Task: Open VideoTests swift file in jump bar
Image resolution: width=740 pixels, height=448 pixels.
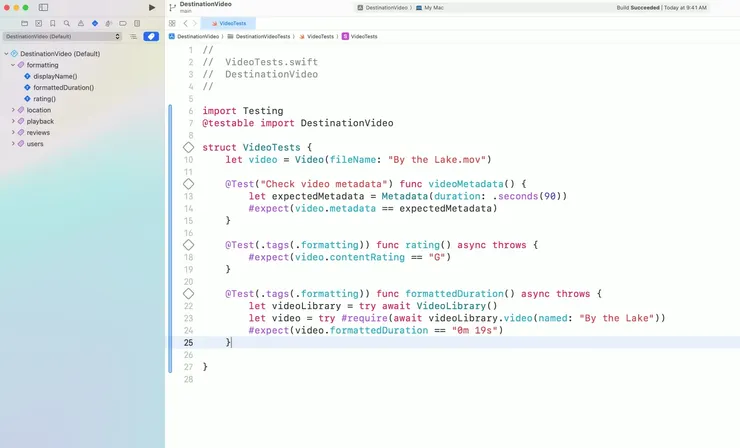Action: [316, 36]
